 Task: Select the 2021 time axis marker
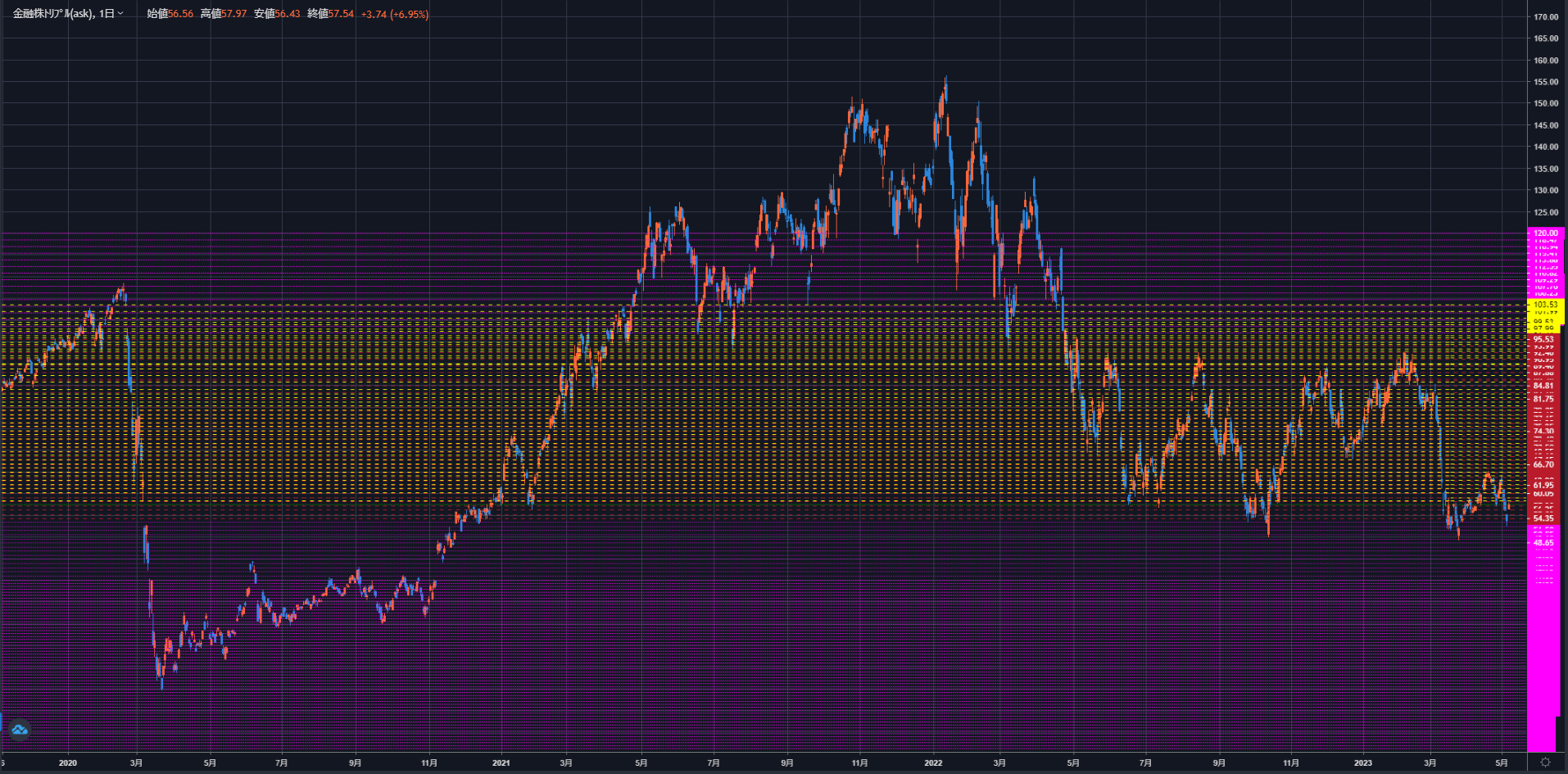coord(501,763)
